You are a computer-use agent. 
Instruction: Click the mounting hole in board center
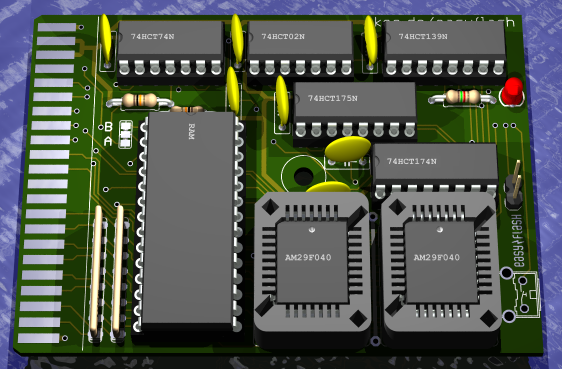(x=303, y=176)
